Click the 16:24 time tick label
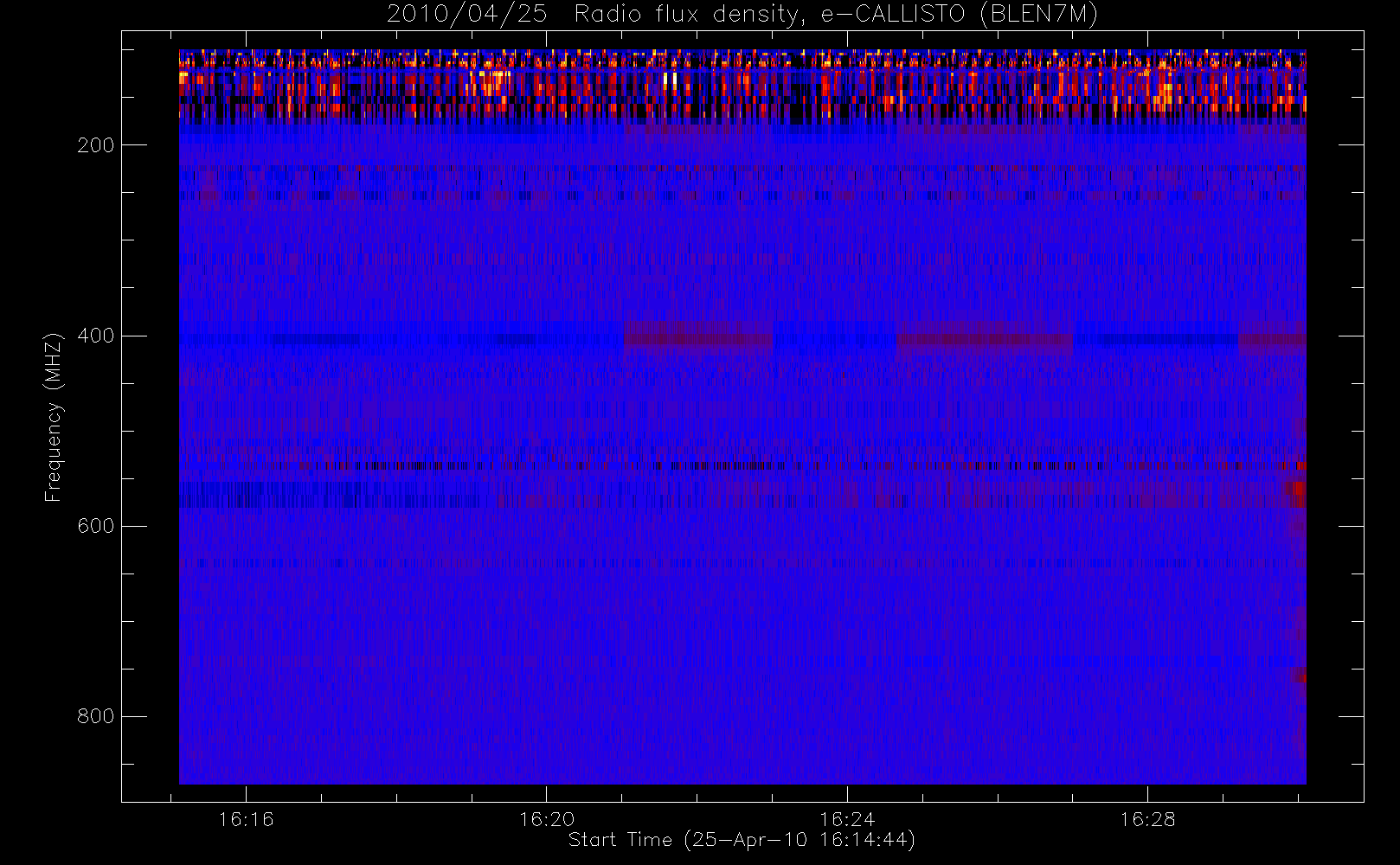This screenshot has width=1400, height=865. (847, 819)
